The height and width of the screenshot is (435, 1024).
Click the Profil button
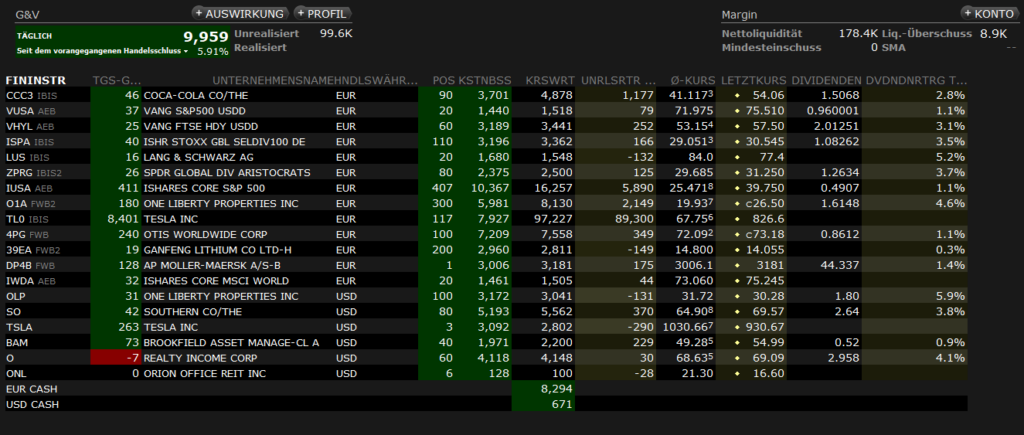click(x=324, y=14)
